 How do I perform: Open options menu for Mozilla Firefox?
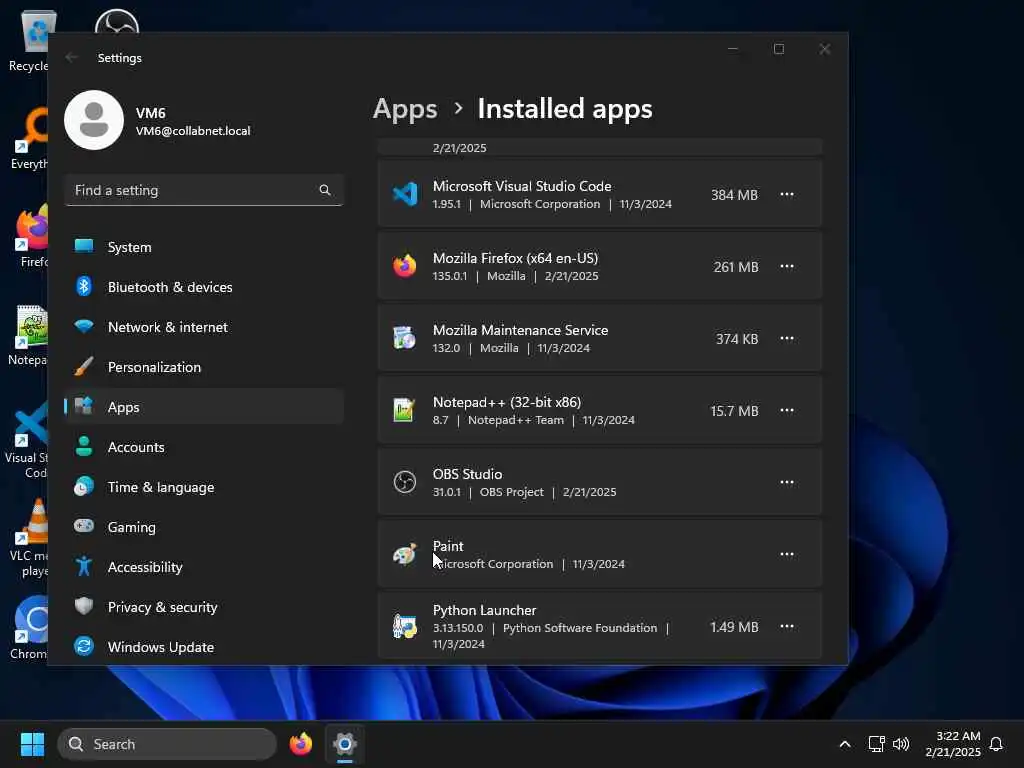(x=786, y=266)
